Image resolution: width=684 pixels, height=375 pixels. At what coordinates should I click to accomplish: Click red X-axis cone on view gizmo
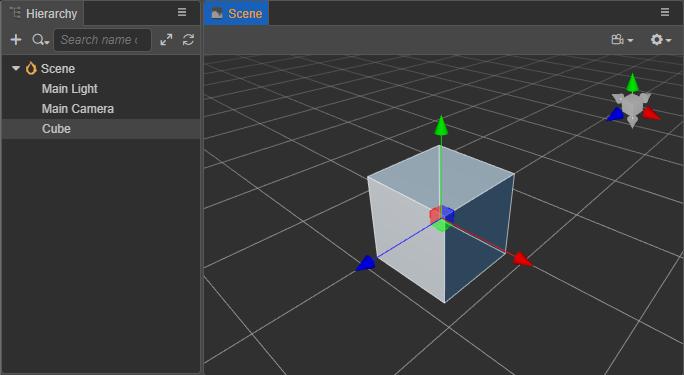[x=651, y=113]
